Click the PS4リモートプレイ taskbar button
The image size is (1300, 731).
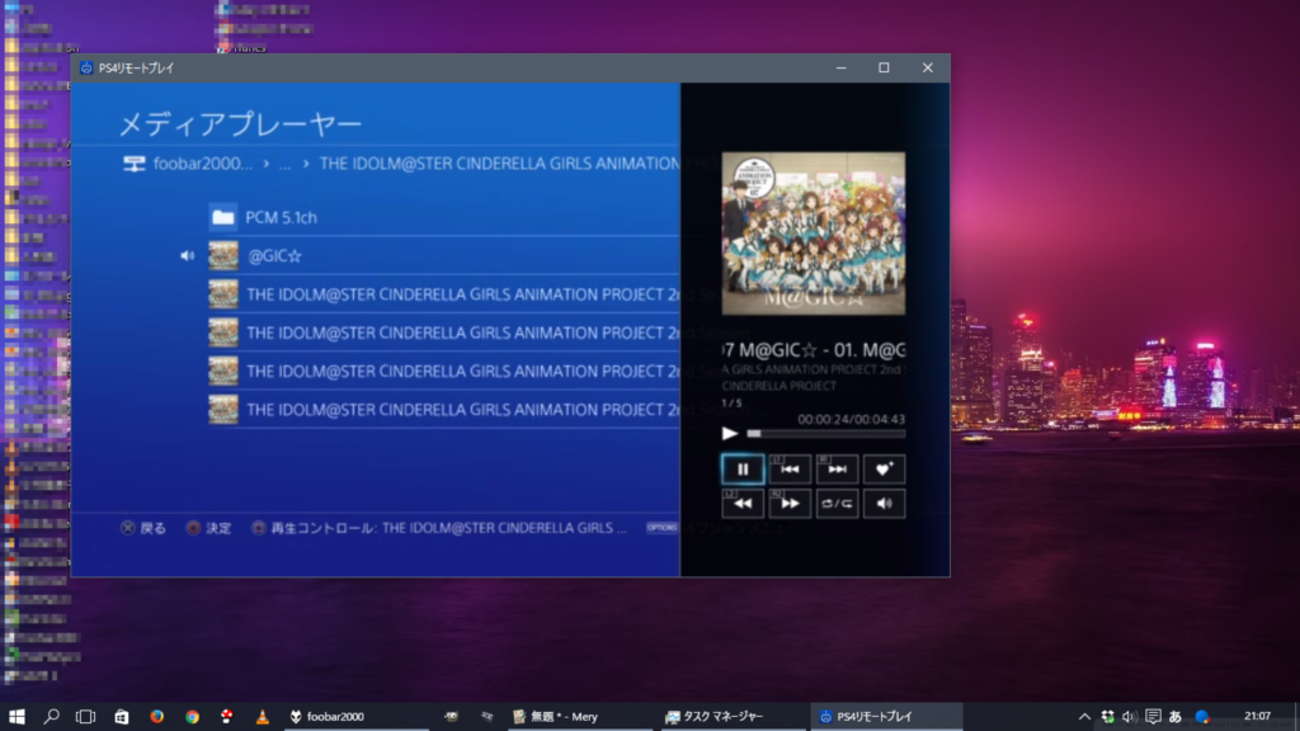point(886,716)
